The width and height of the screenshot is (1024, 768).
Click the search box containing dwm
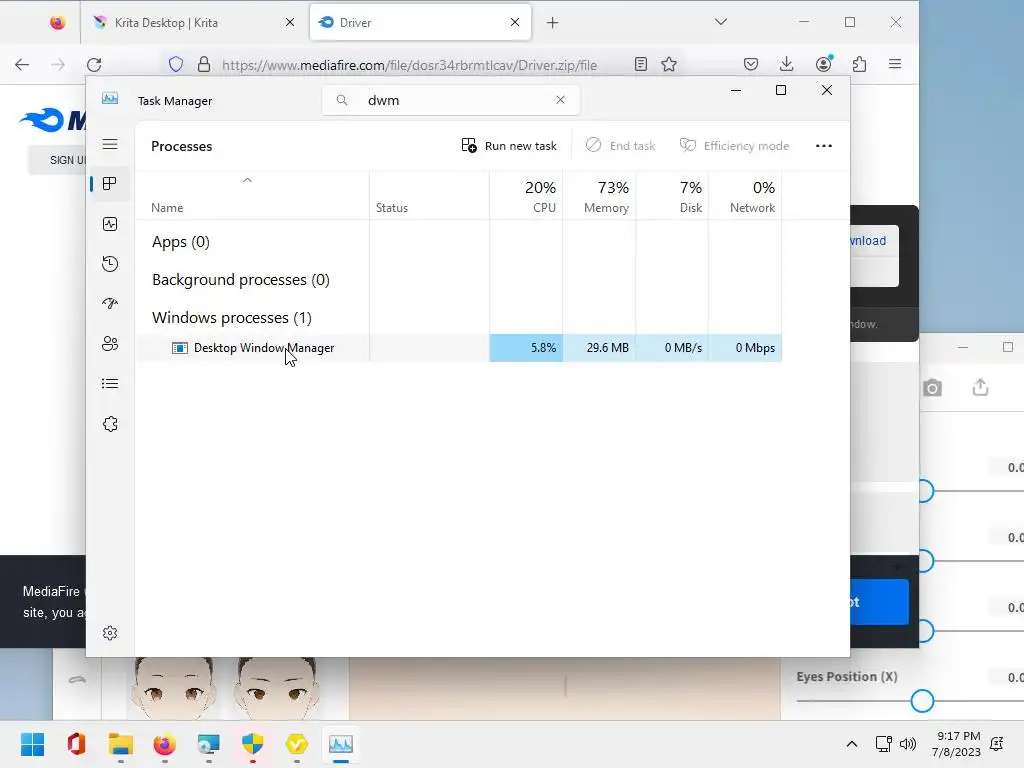(451, 100)
